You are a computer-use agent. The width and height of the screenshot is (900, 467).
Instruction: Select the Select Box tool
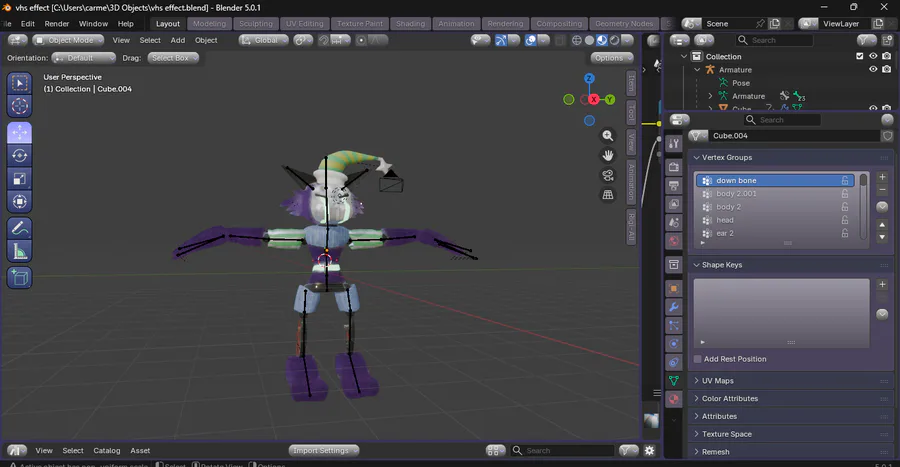(x=20, y=83)
